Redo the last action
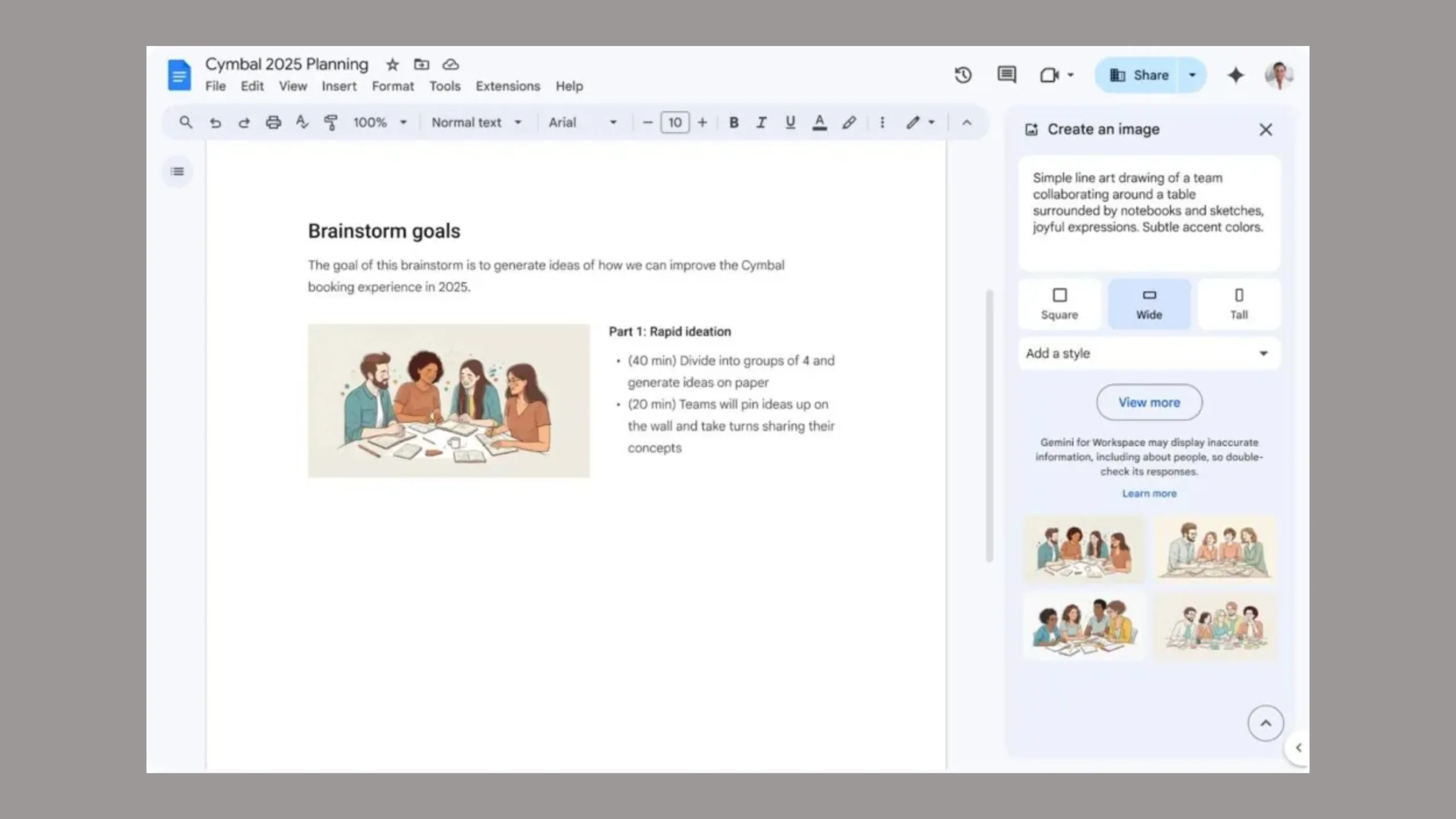The image size is (1456, 819). (244, 122)
